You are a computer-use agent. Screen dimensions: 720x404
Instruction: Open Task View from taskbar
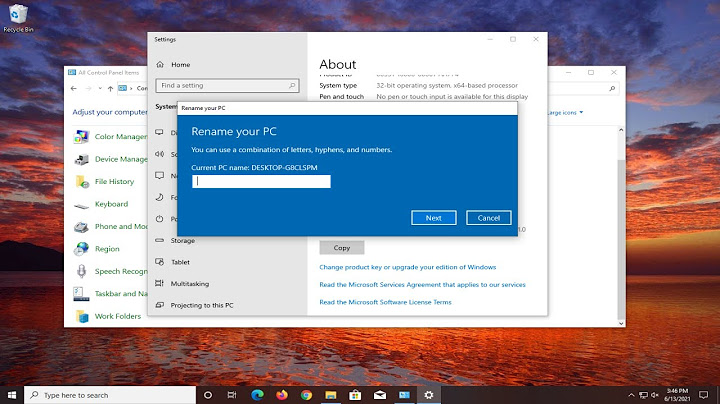(x=232, y=395)
